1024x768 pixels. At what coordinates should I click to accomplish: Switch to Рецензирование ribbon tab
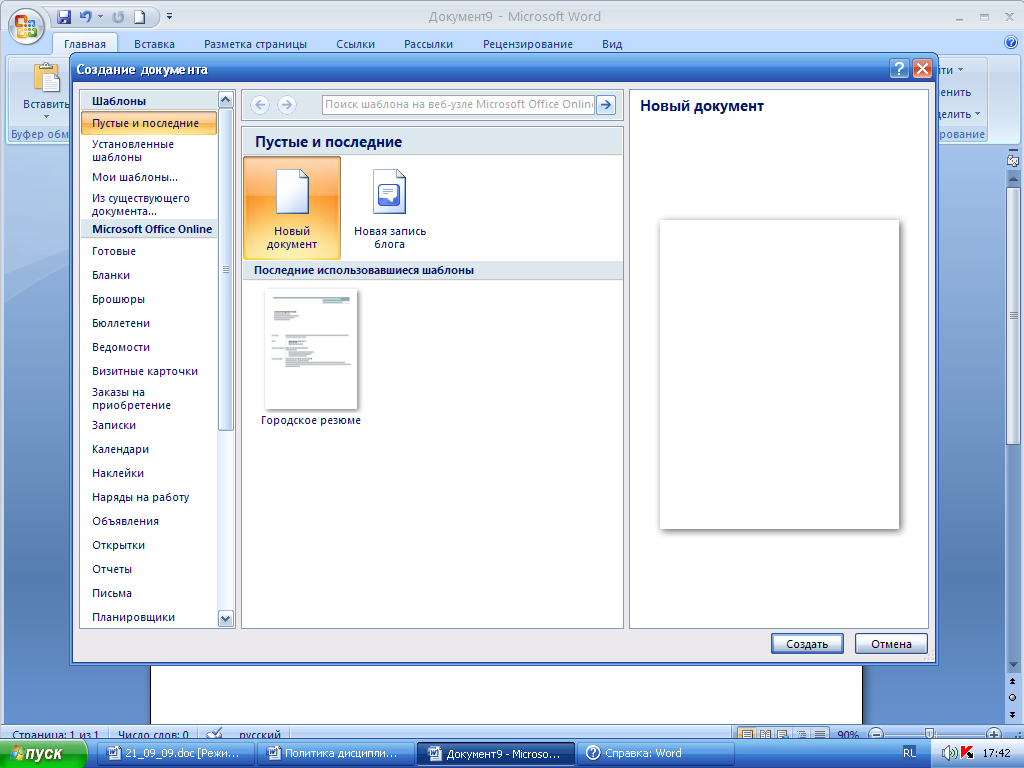point(528,44)
